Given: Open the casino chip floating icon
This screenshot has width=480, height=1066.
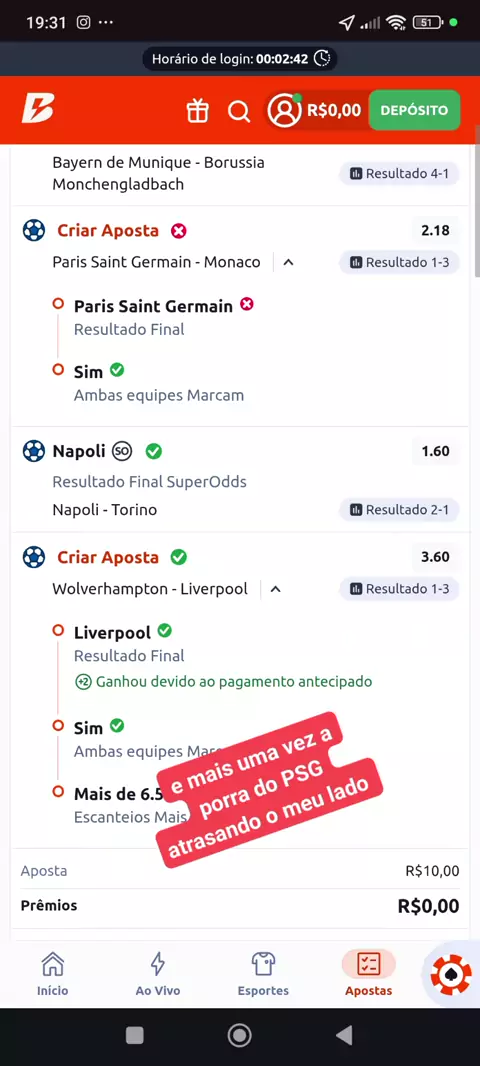Looking at the screenshot, I should tap(451, 975).
